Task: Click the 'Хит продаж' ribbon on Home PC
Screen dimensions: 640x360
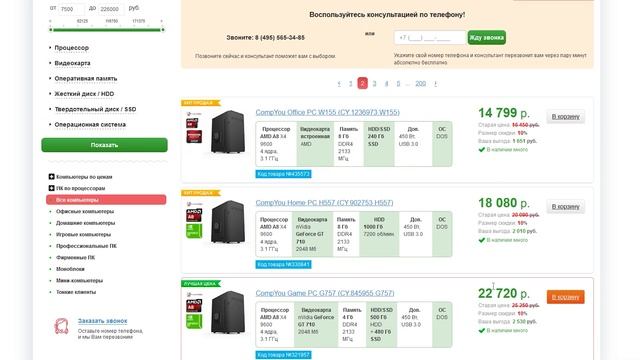Action: (x=200, y=193)
